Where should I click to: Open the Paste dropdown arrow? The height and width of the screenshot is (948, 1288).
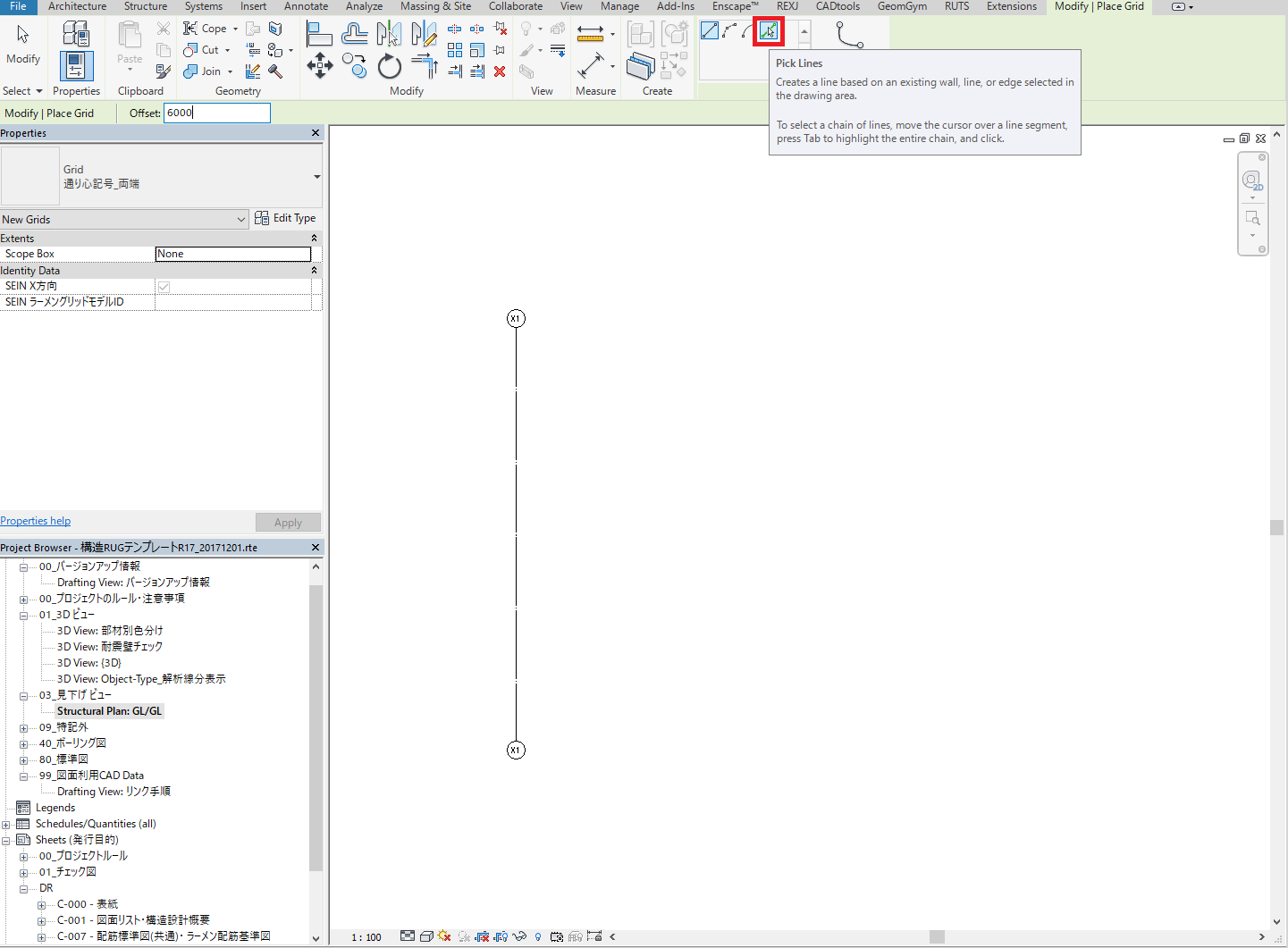pyautogui.click(x=130, y=70)
